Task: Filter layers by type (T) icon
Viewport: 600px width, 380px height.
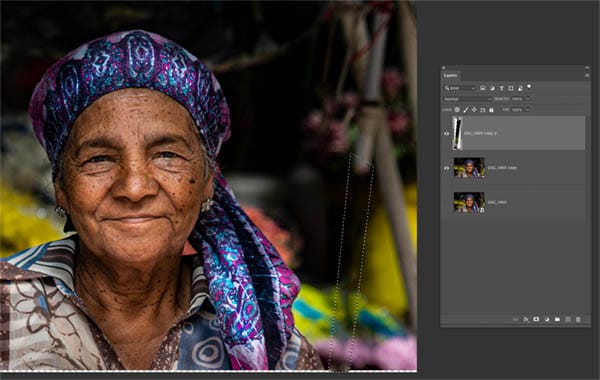Action: pos(502,88)
